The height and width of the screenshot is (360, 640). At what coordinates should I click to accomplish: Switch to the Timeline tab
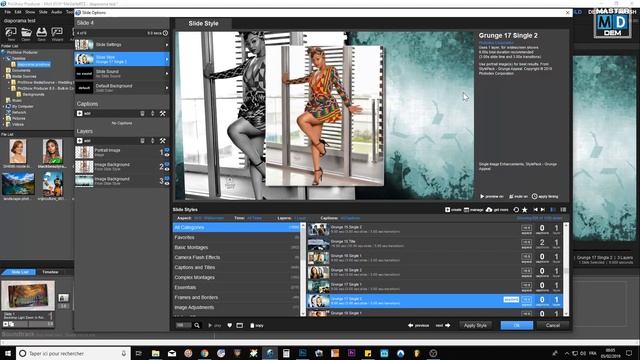click(x=50, y=272)
